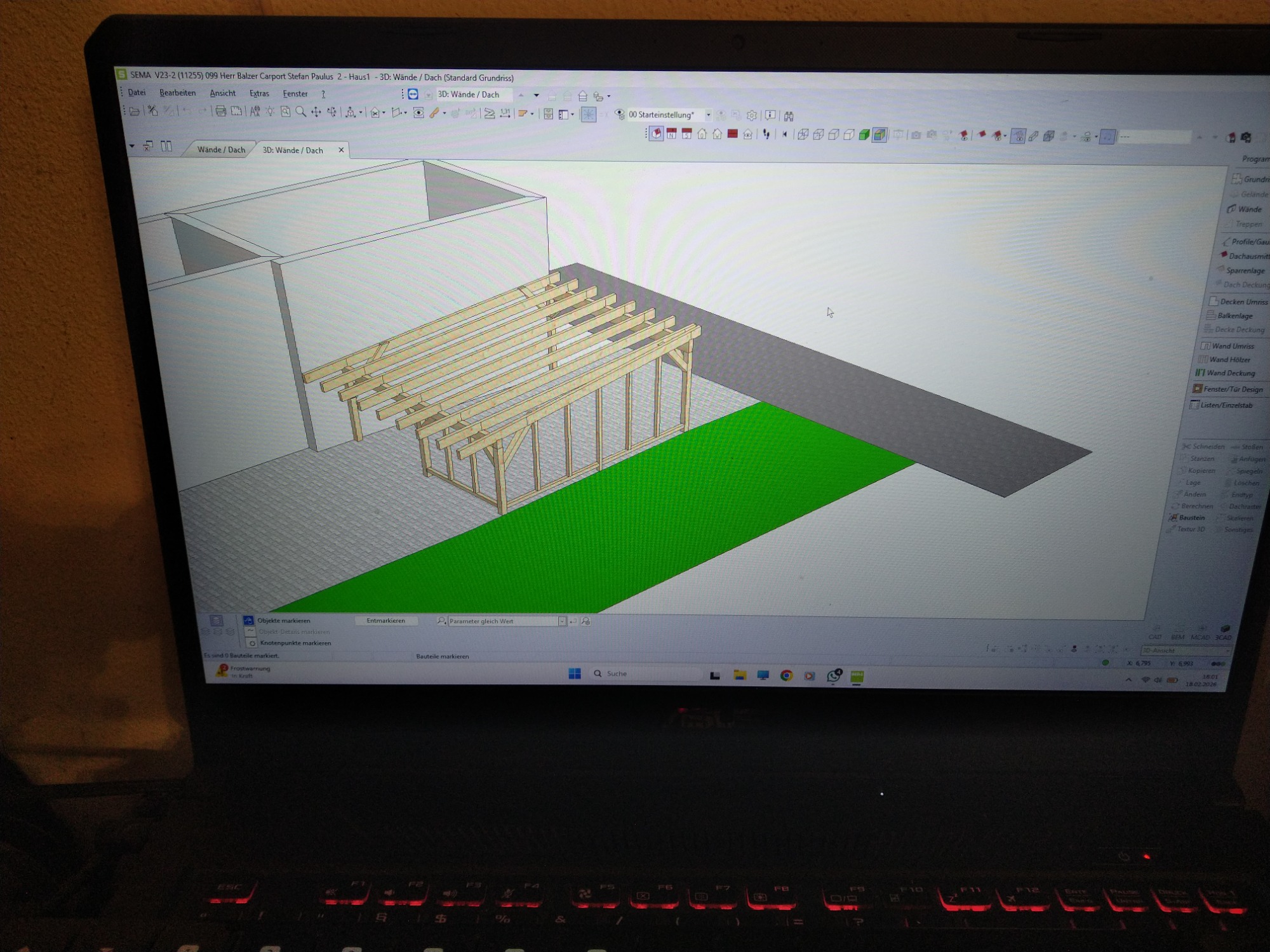The height and width of the screenshot is (952, 1270).
Task: Click the binoculars search icon
Action: tap(789, 116)
